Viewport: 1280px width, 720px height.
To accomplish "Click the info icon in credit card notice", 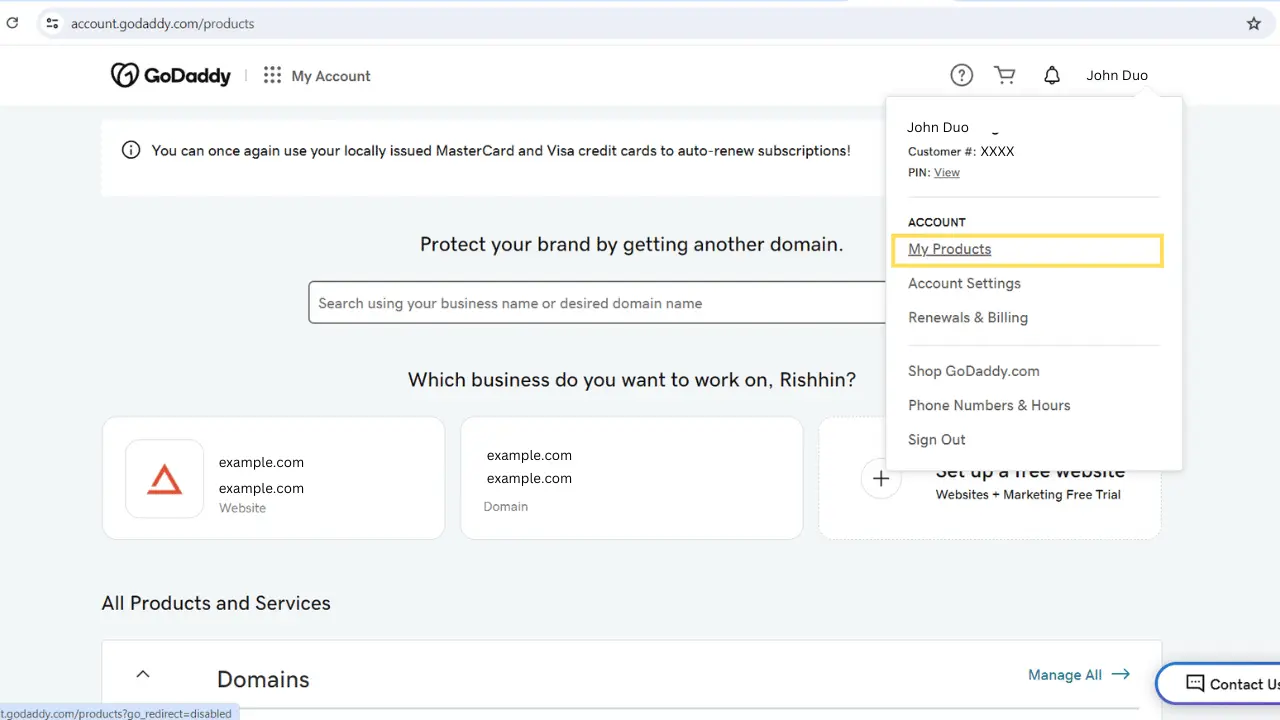I will pyautogui.click(x=131, y=150).
